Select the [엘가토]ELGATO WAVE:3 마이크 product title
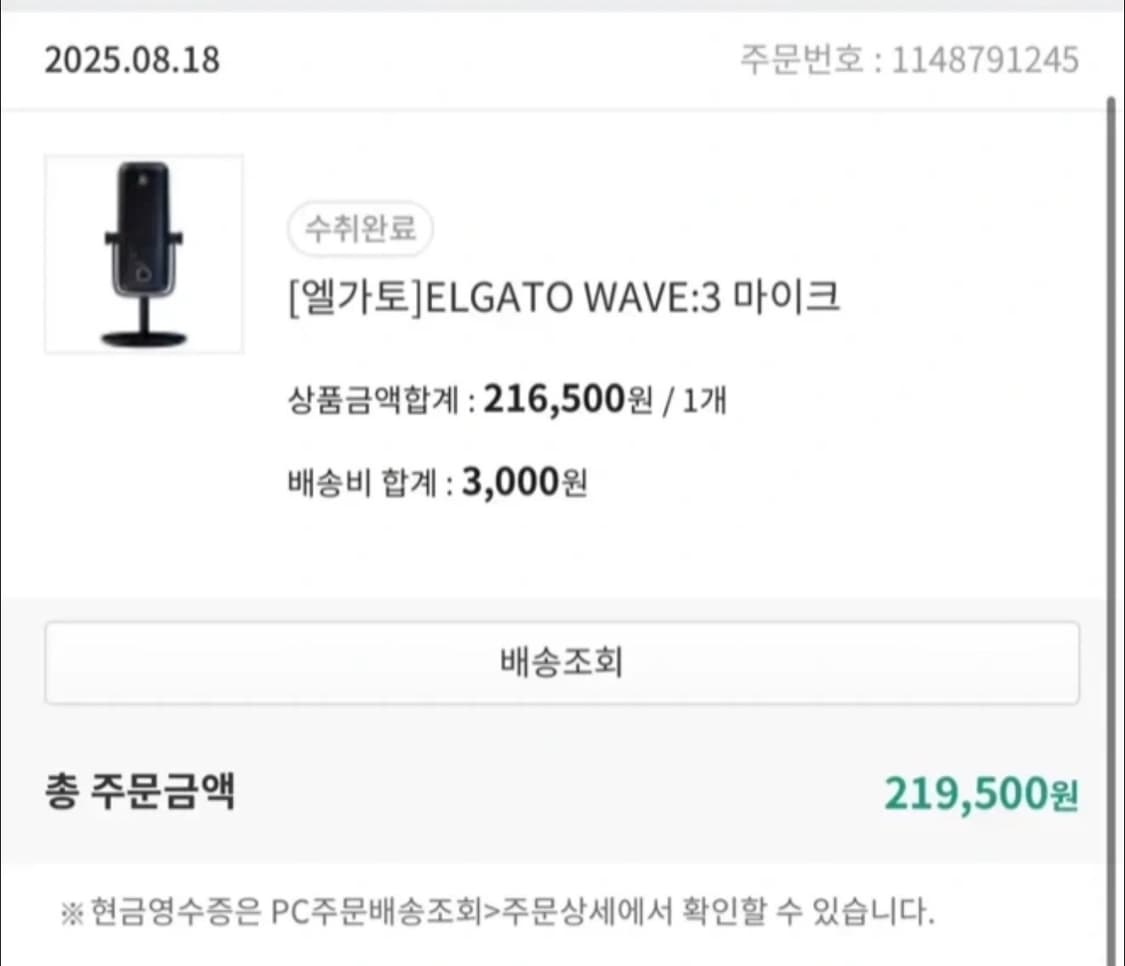Screen dimensions: 1125x966 (563, 297)
